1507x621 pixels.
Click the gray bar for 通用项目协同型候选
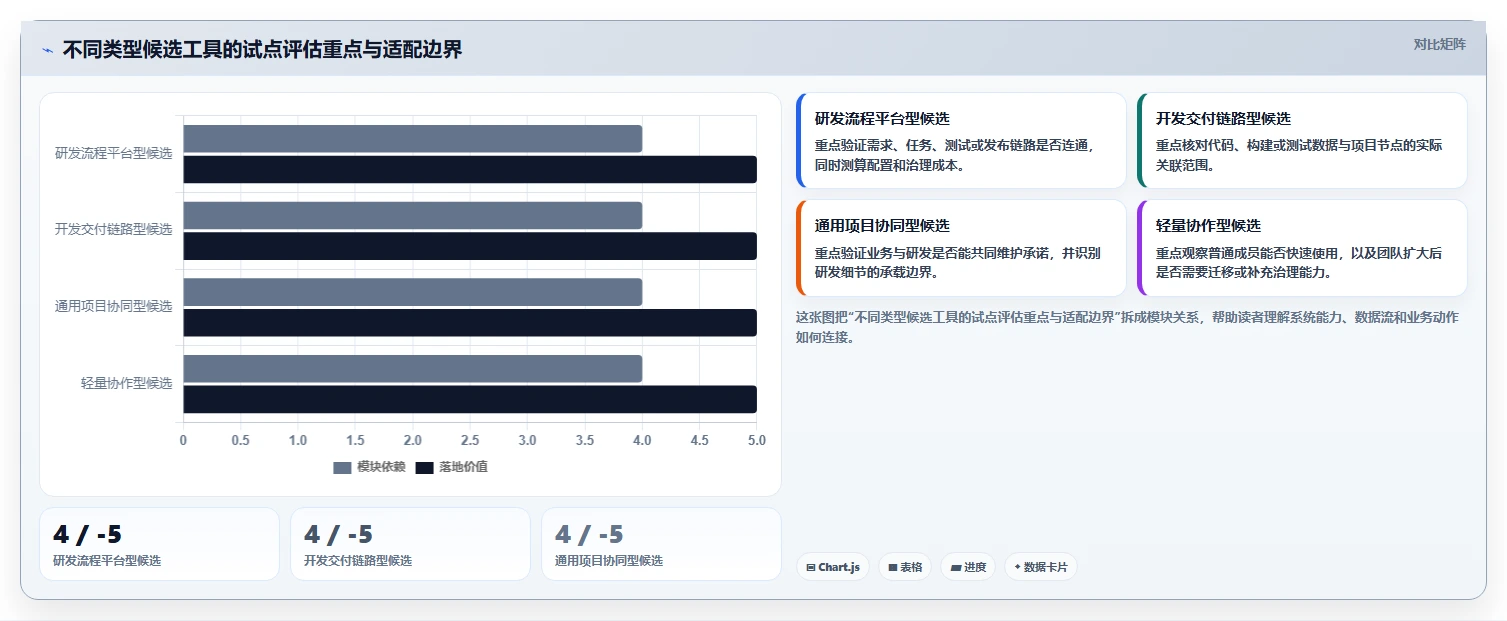(412, 292)
